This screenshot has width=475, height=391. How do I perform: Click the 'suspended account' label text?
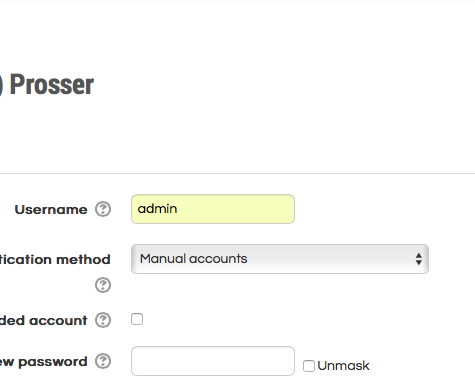pyautogui.click(x=44, y=320)
